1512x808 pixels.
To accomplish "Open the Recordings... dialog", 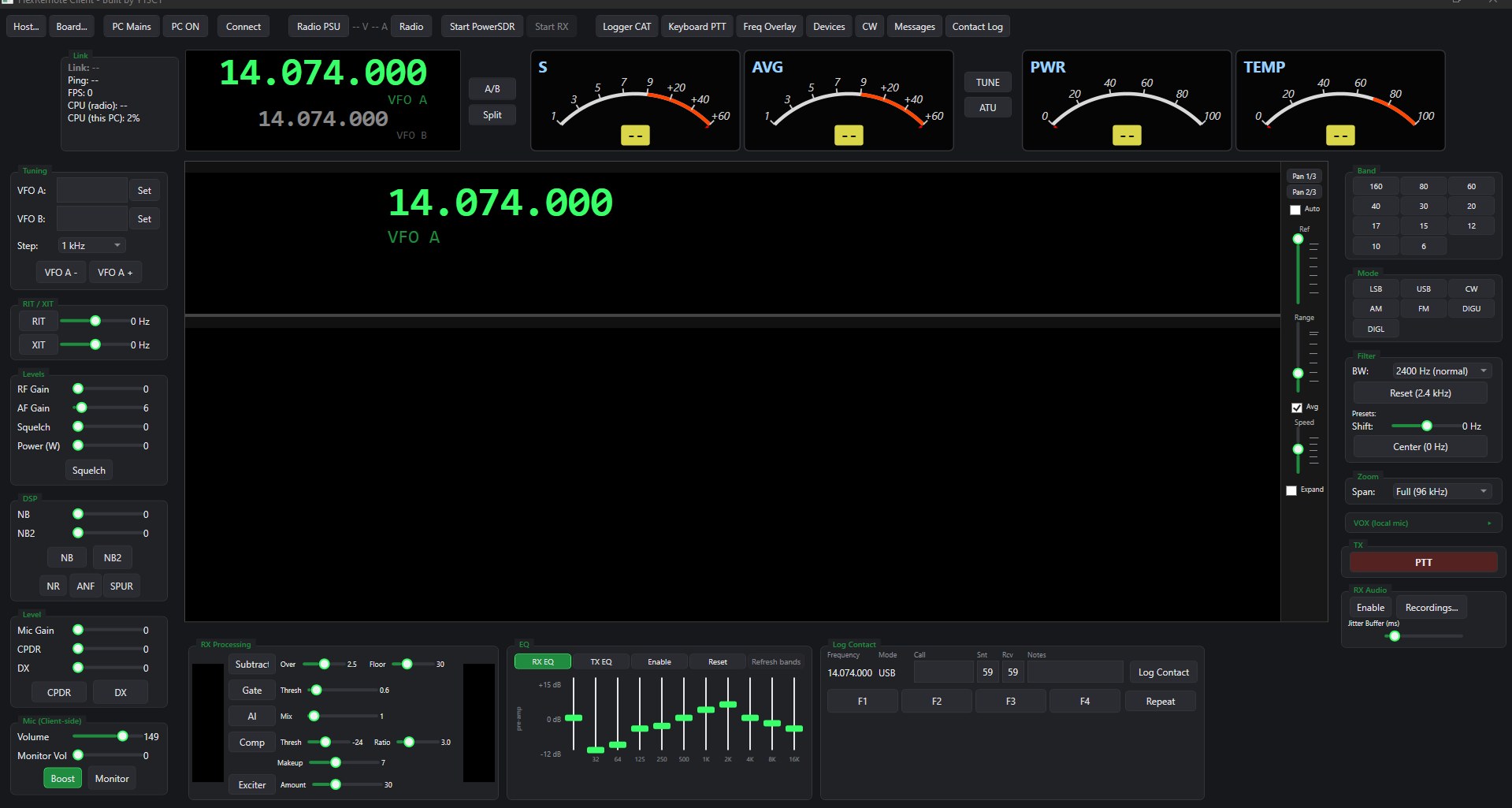I will [1431, 608].
